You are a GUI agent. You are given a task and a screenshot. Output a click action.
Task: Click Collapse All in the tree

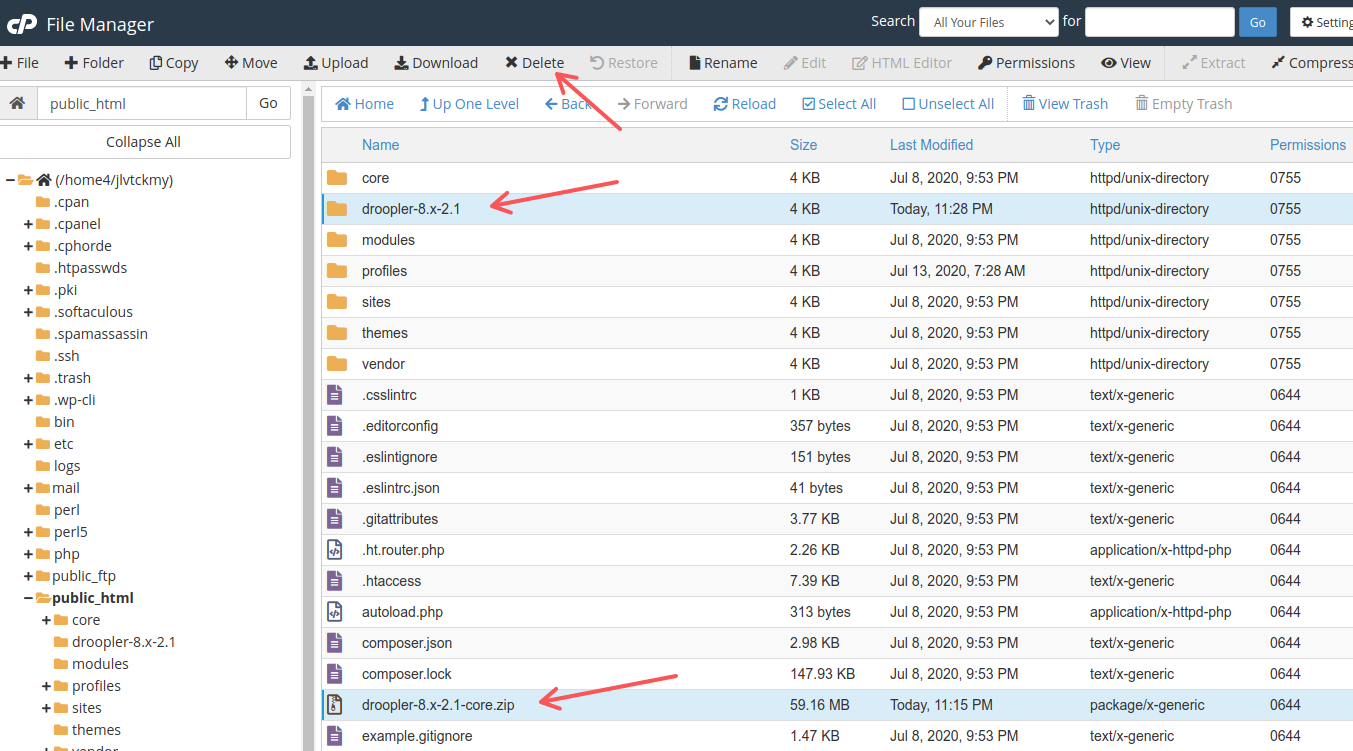(143, 142)
